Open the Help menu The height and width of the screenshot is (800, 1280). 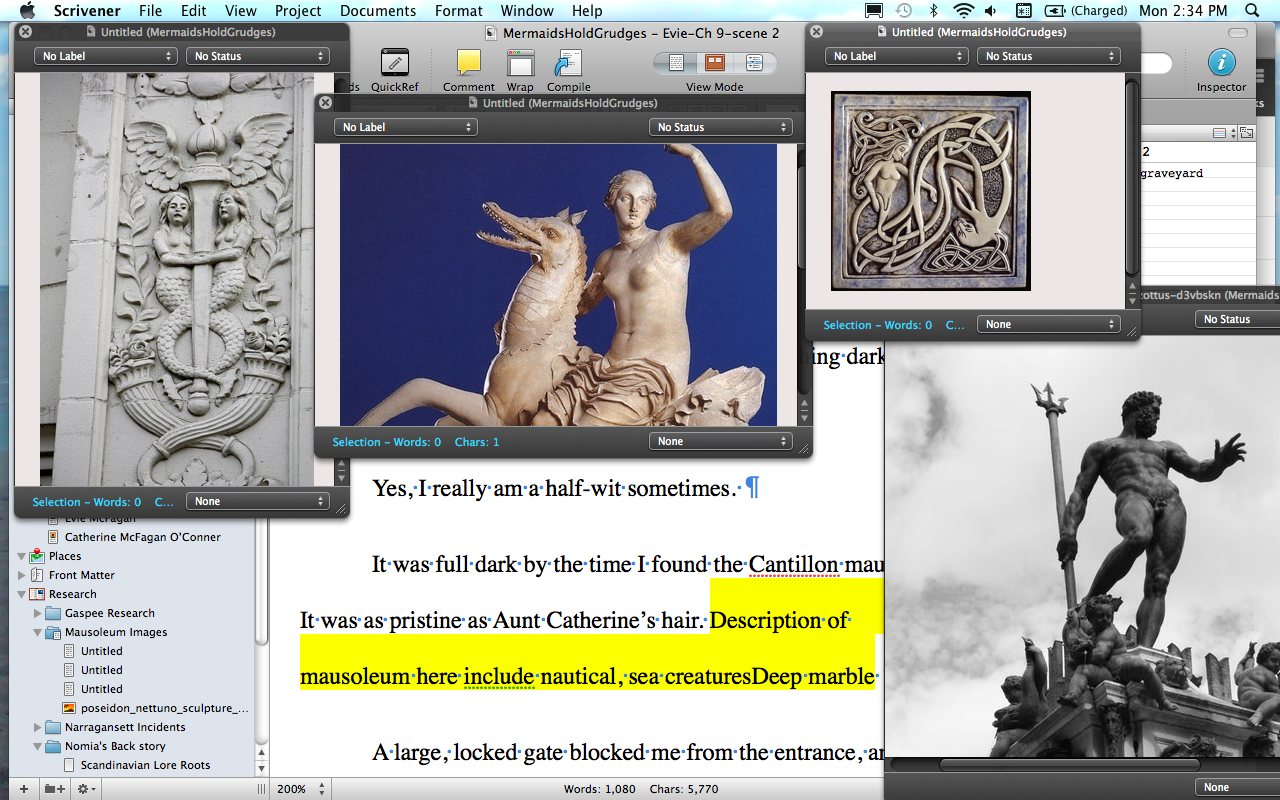587,11
